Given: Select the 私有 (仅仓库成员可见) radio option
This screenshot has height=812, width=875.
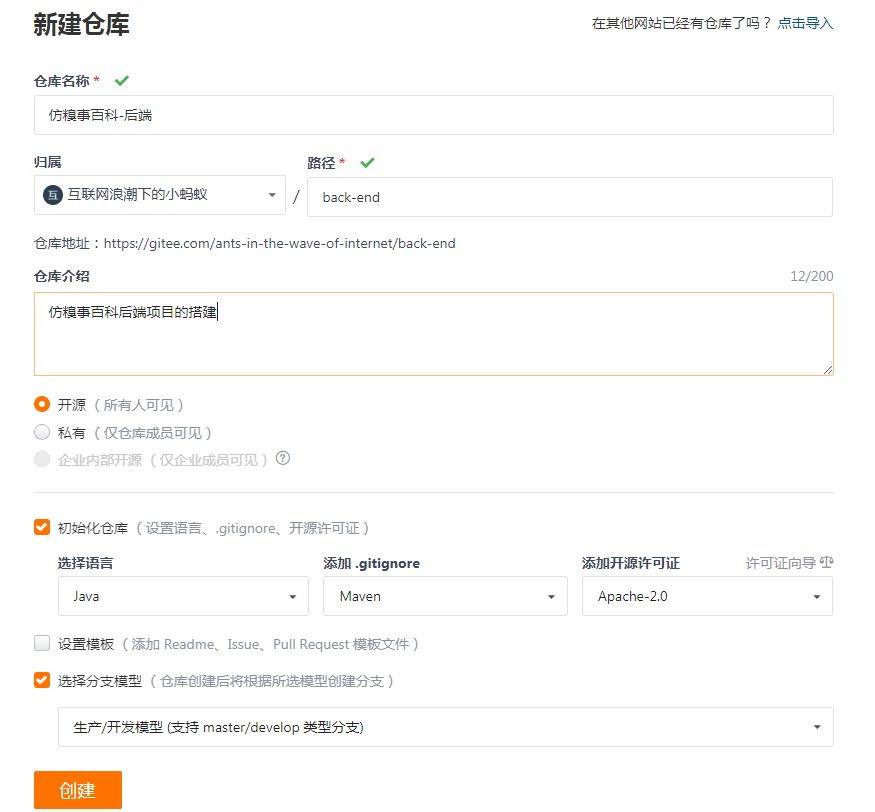Looking at the screenshot, I should 42,432.
